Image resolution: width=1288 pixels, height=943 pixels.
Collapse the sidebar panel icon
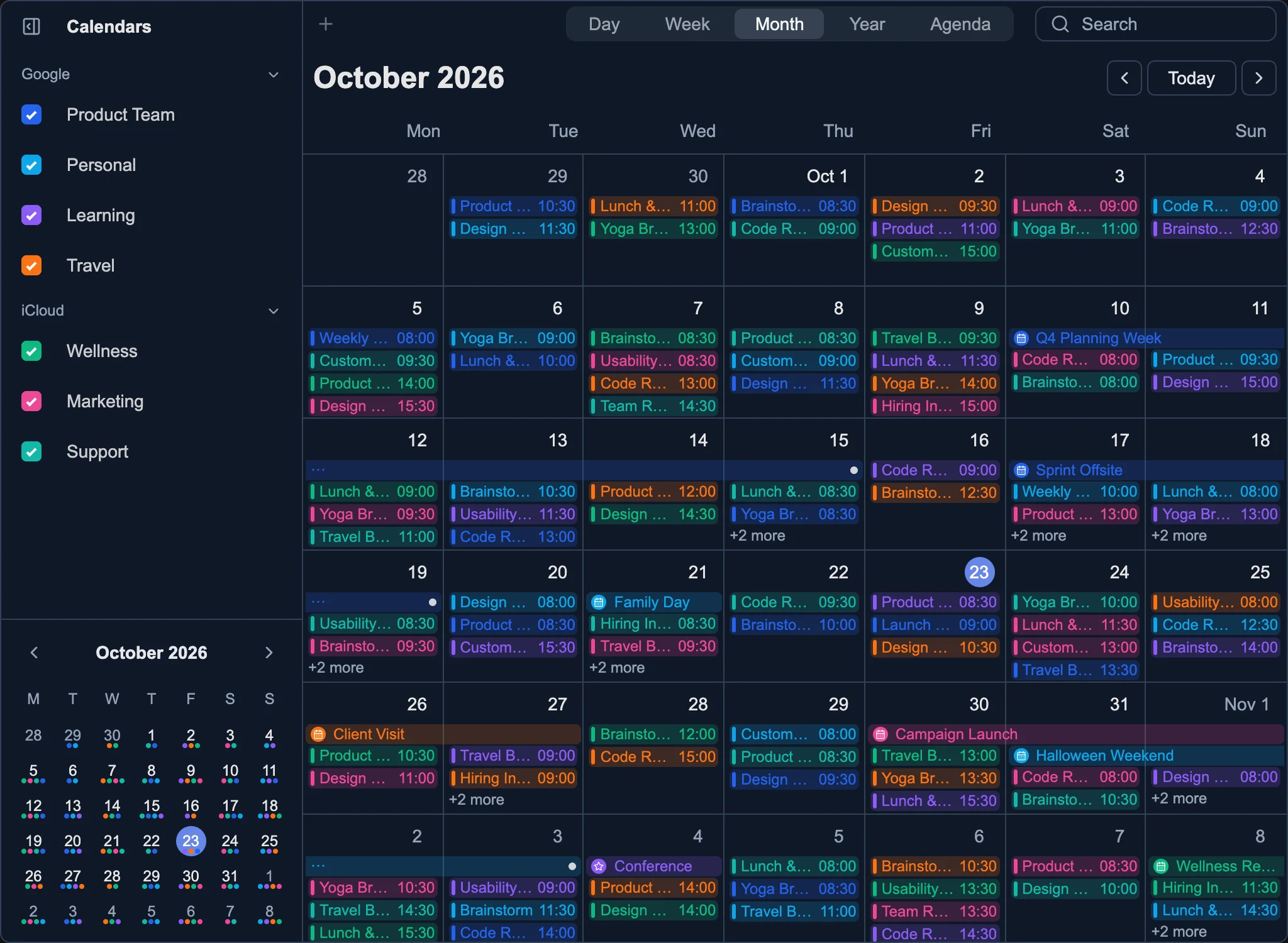tap(31, 26)
